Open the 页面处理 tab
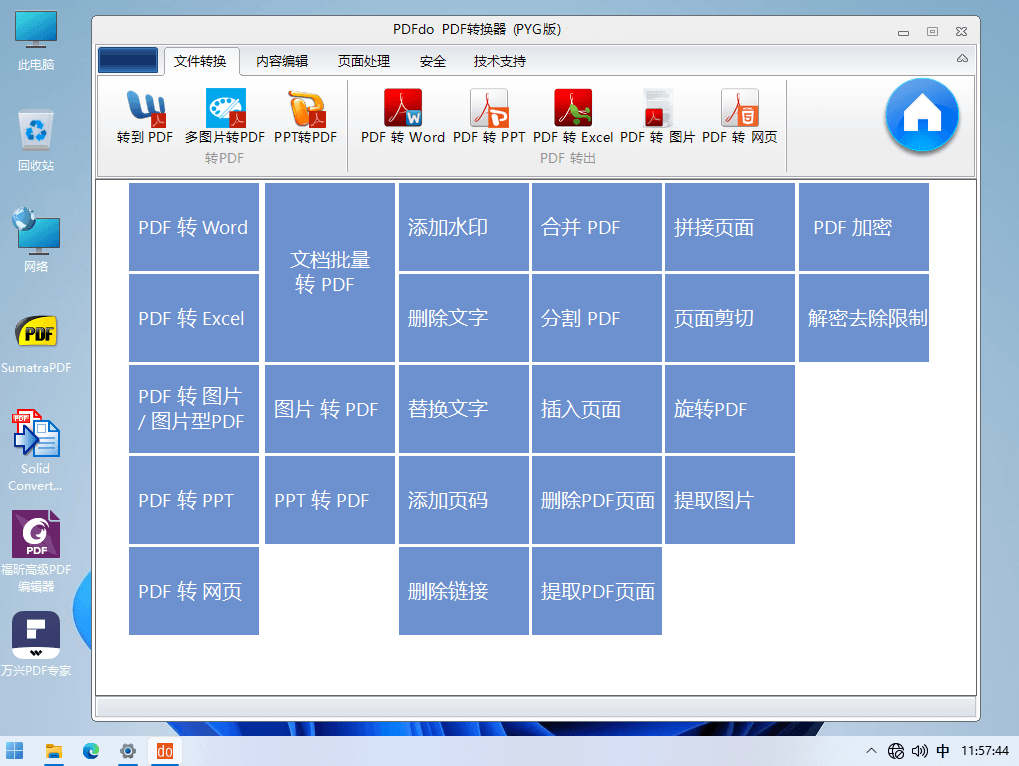 [x=363, y=61]
